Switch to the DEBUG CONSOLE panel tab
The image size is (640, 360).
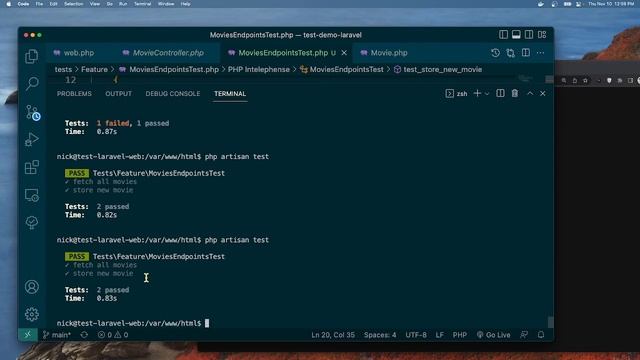click(x=173, y=93)
